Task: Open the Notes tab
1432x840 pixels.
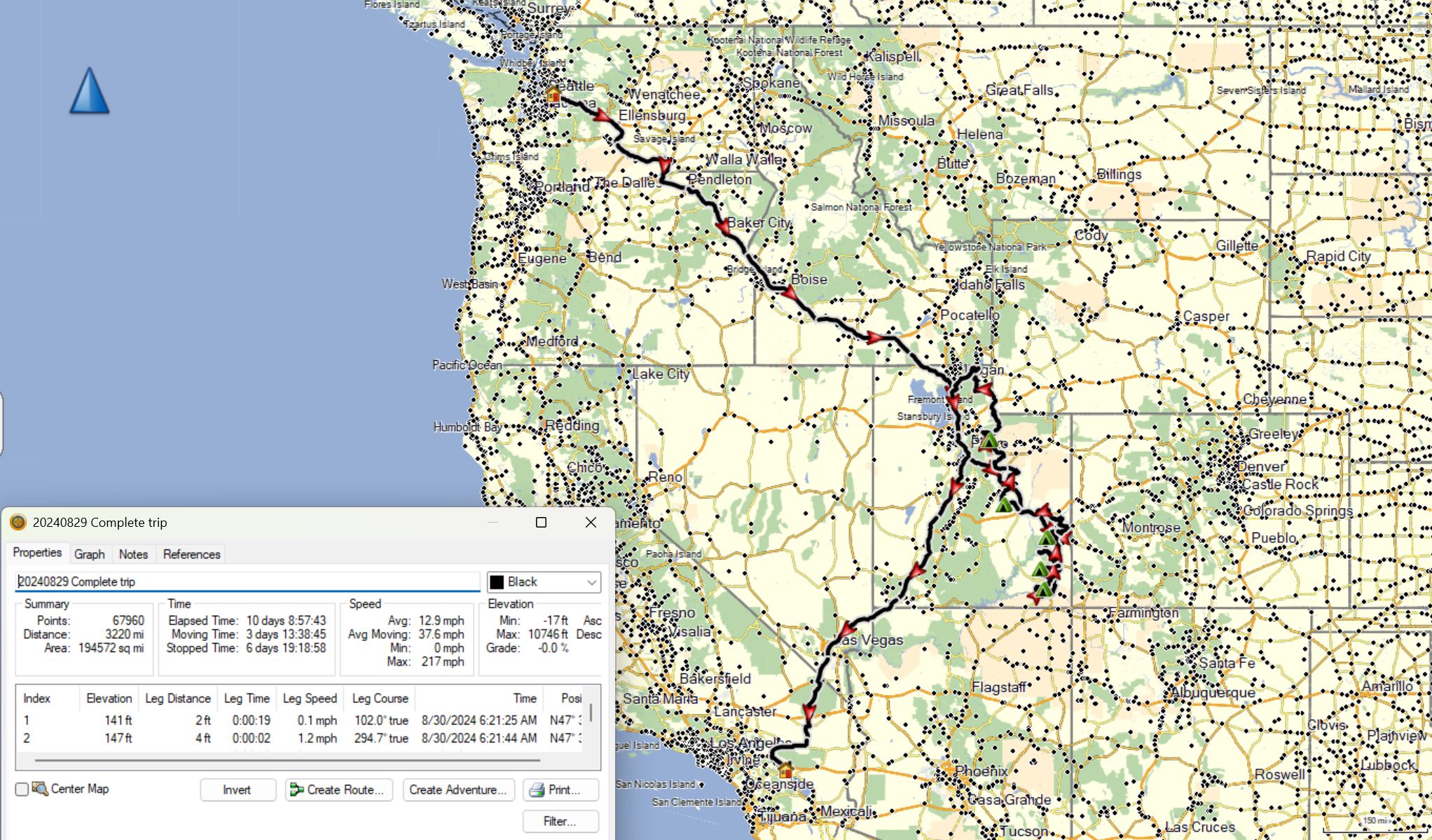Action: click(x=133, y=554)
